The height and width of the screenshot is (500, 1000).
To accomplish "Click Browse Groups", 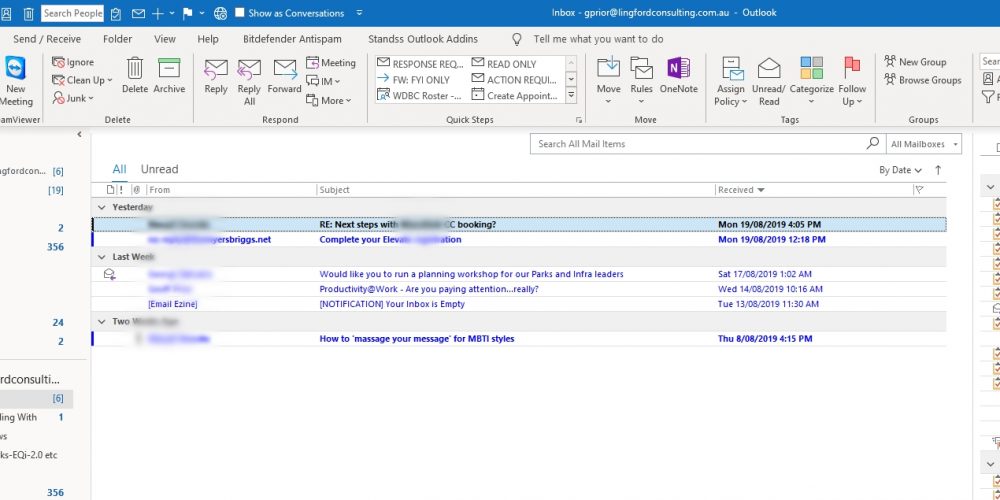I will pos(922,80).
